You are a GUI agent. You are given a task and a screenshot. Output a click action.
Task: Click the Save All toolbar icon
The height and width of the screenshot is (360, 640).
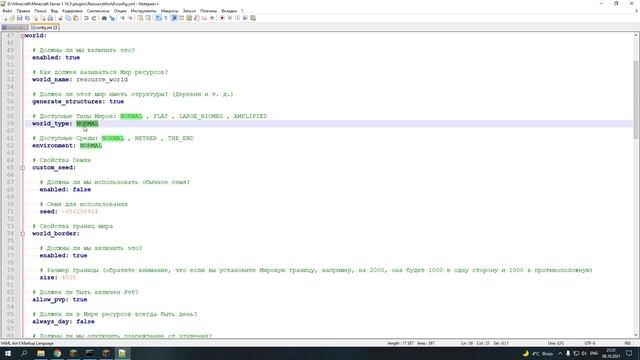(x=27, y=18)
